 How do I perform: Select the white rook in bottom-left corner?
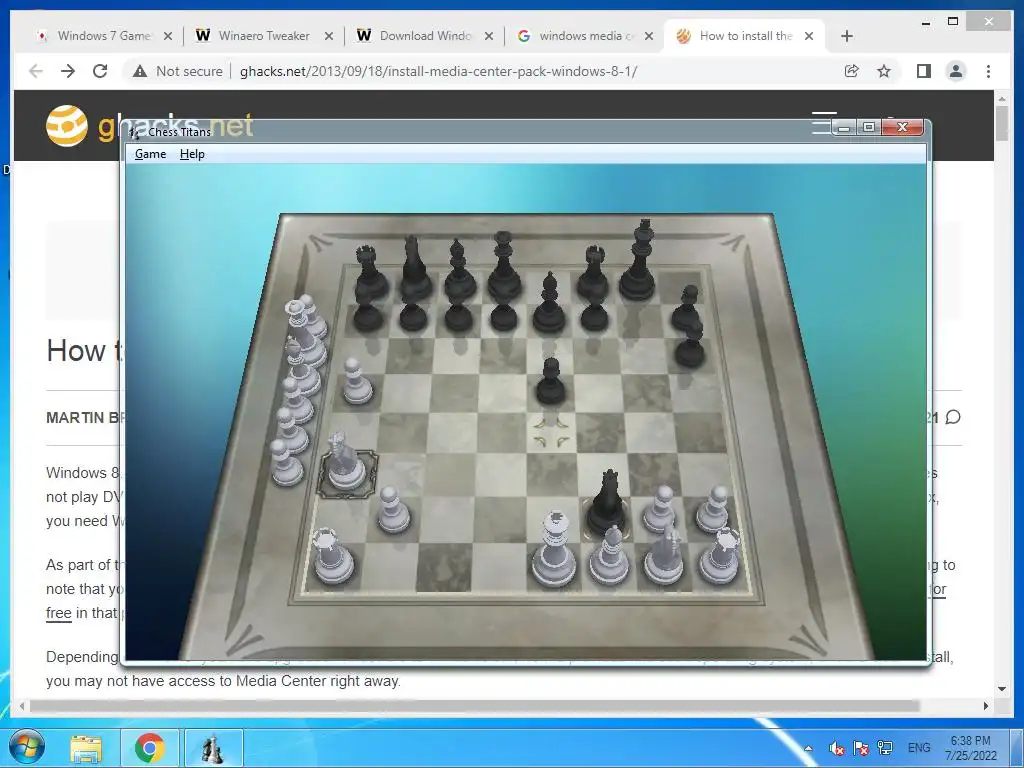click(x=334, y=556)
